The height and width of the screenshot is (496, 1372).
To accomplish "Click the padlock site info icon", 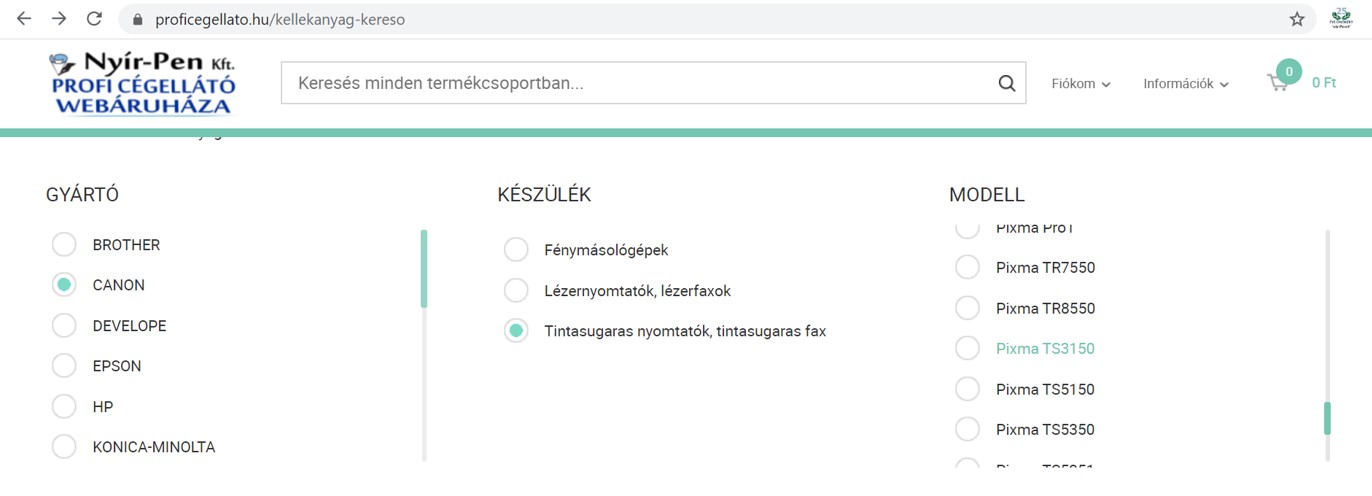I will pyautogui.click(x=138, y=19).
